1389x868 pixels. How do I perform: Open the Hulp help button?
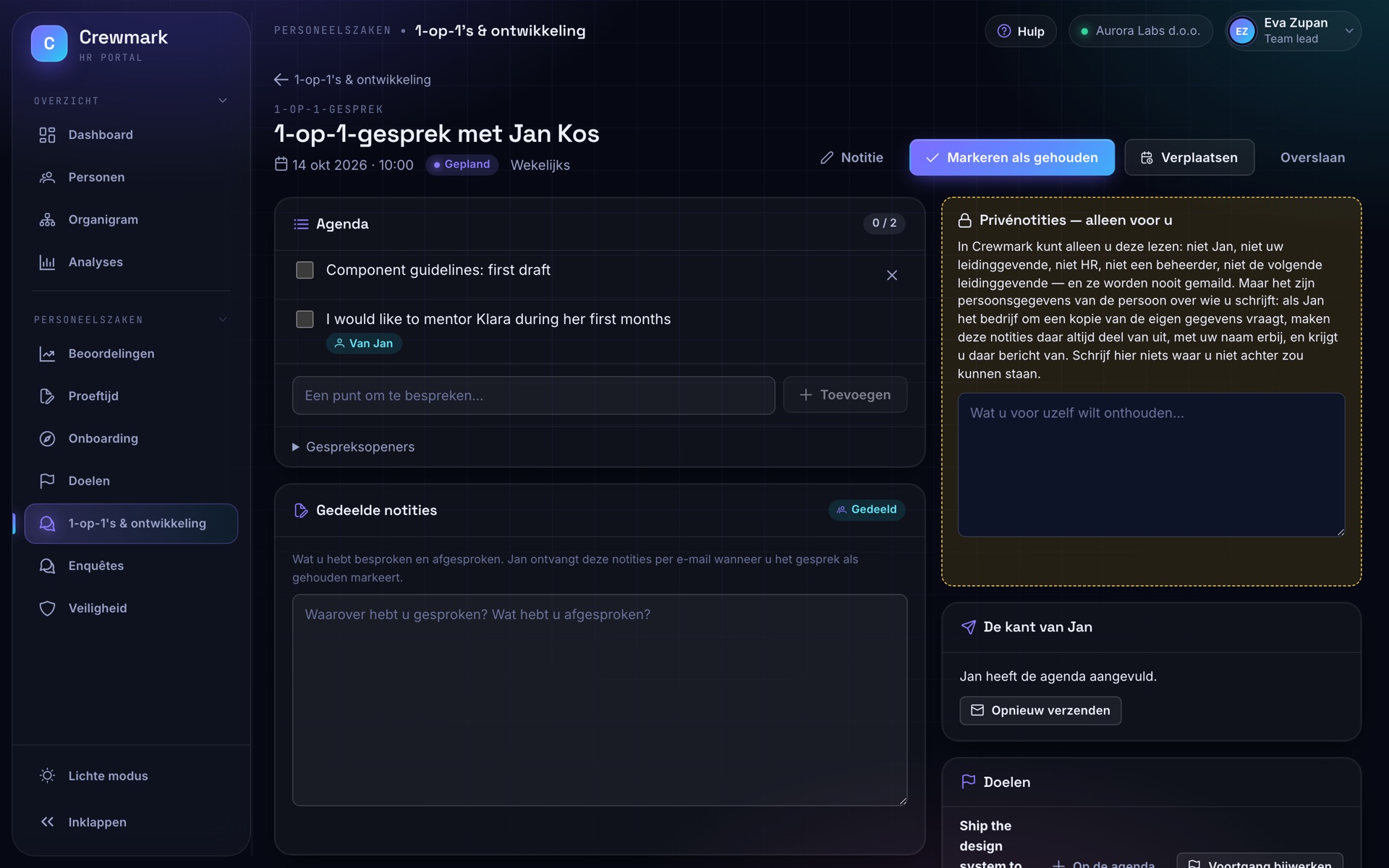tap(1020, 31)
